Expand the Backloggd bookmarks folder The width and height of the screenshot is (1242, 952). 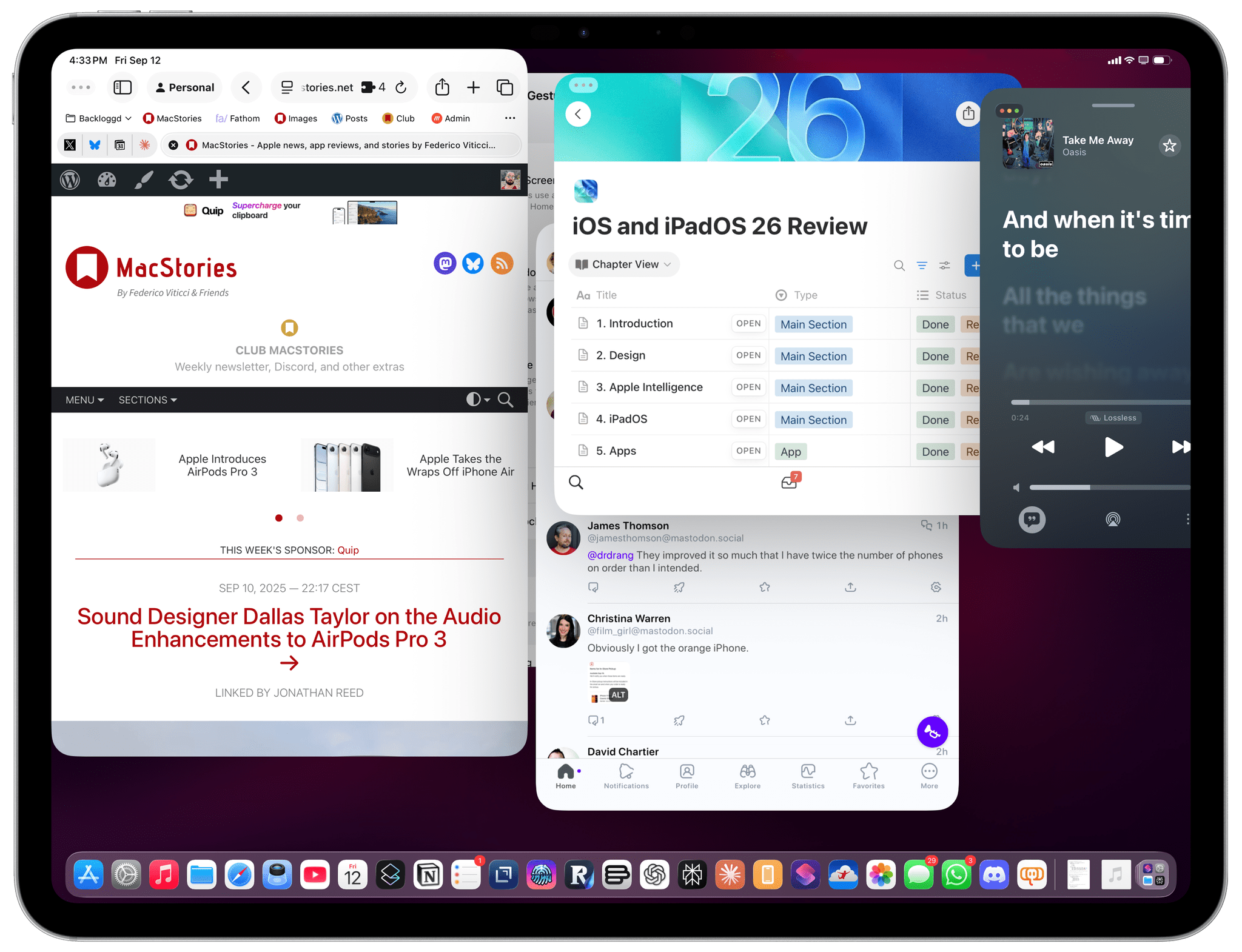click(x=98, y=118)
